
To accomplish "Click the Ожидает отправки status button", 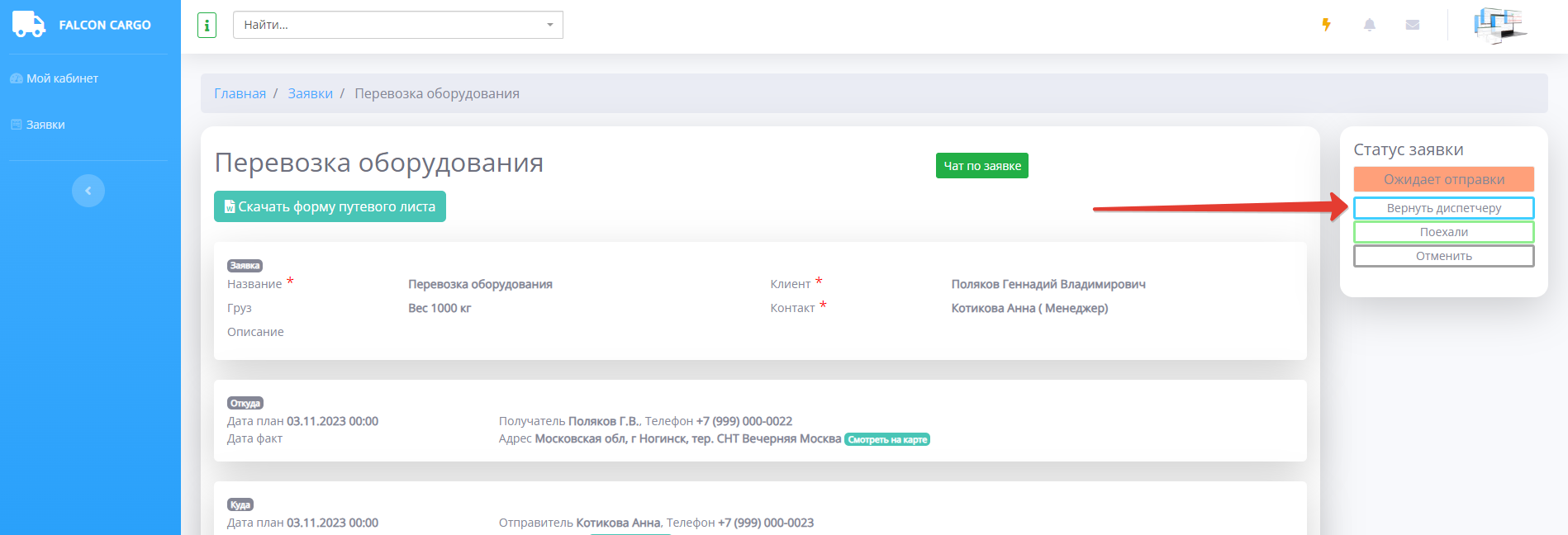I will [x=1443, y=179].
